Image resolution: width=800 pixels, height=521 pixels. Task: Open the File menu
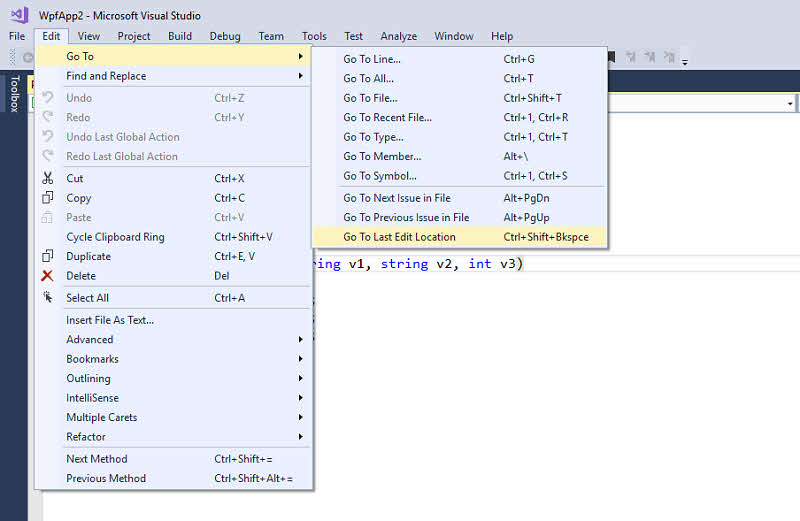point(17,36)
